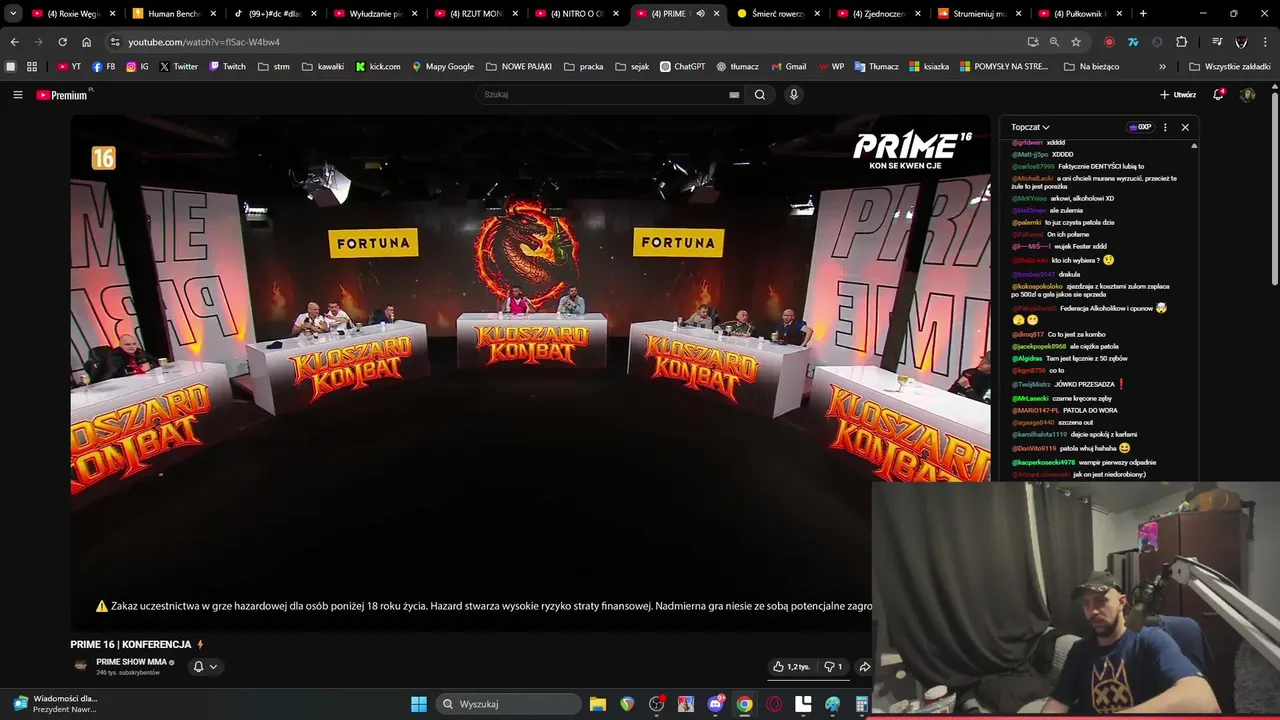Click the youtube.com address bar URL
Screen dimensions: 1280x720
204,42
